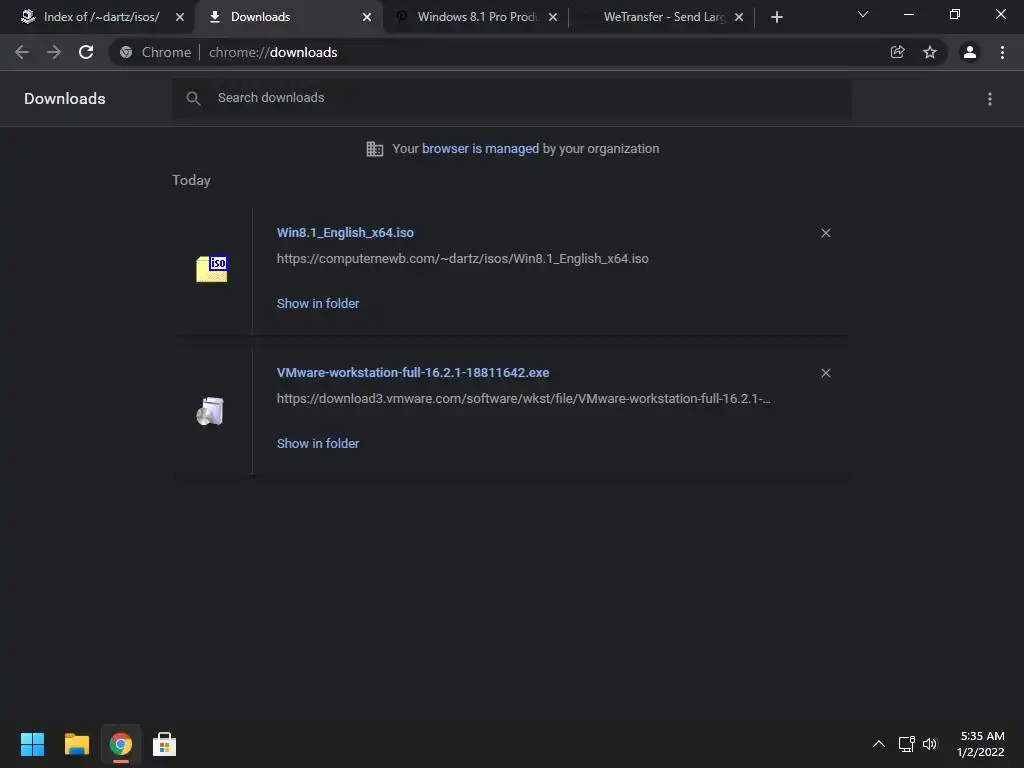
Task: Open the Chrome three-dot menu in the toolbar
Action: [x=1002, y=52]
